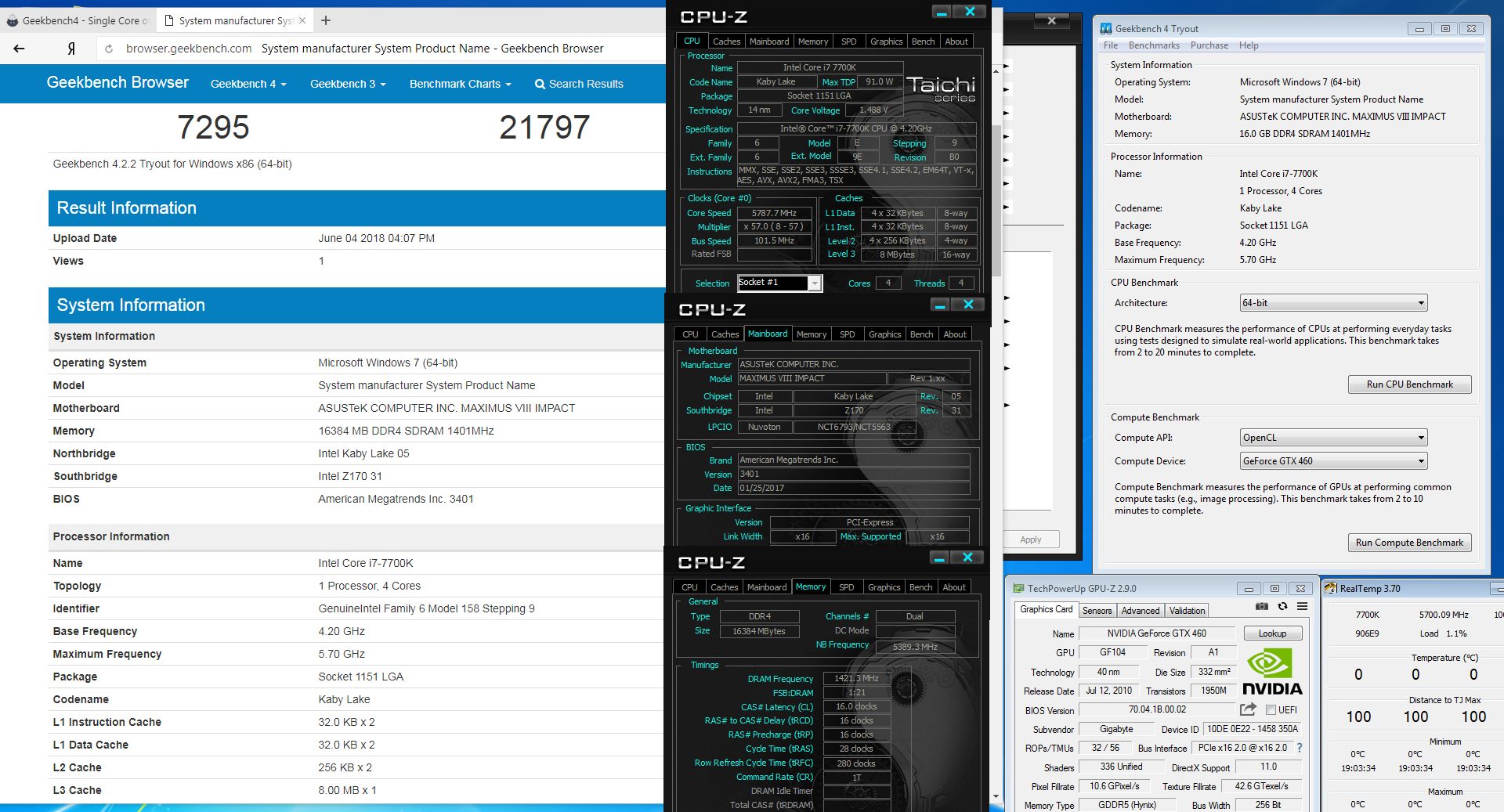Click the GPU-Z refresh icon
The image size is (1504, 812).
[1282, 607]
